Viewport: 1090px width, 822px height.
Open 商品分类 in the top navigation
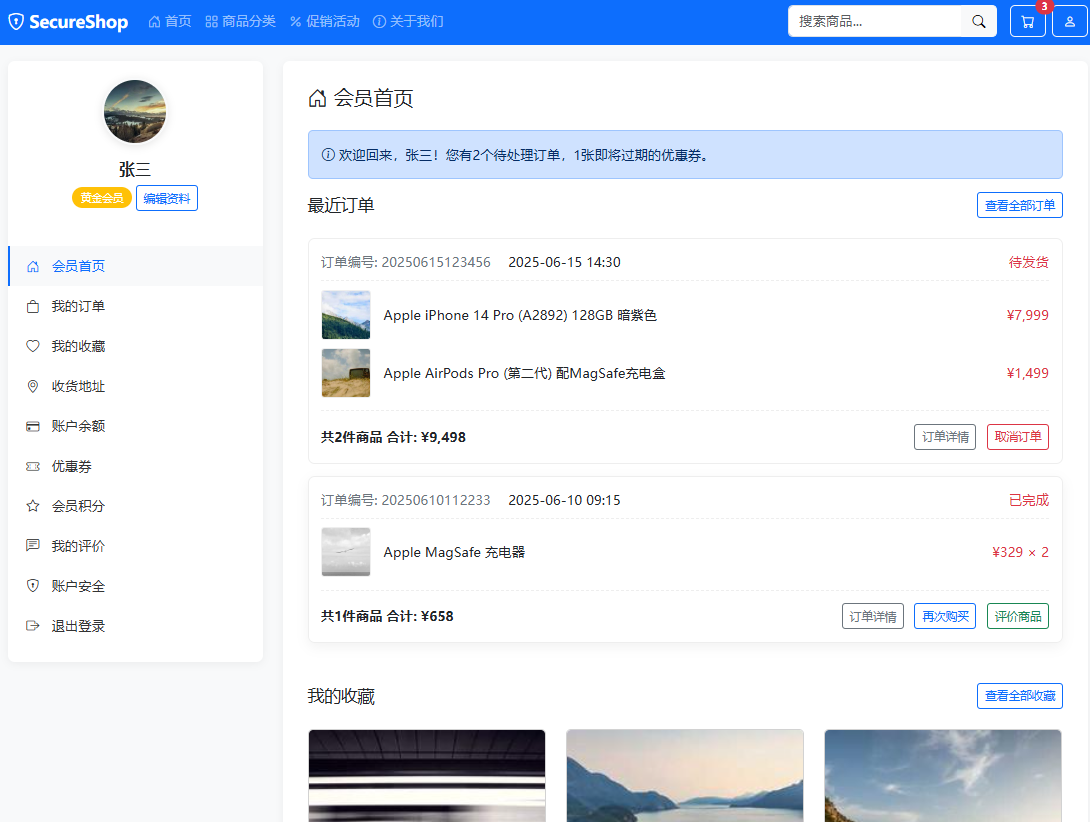point(241,22)
